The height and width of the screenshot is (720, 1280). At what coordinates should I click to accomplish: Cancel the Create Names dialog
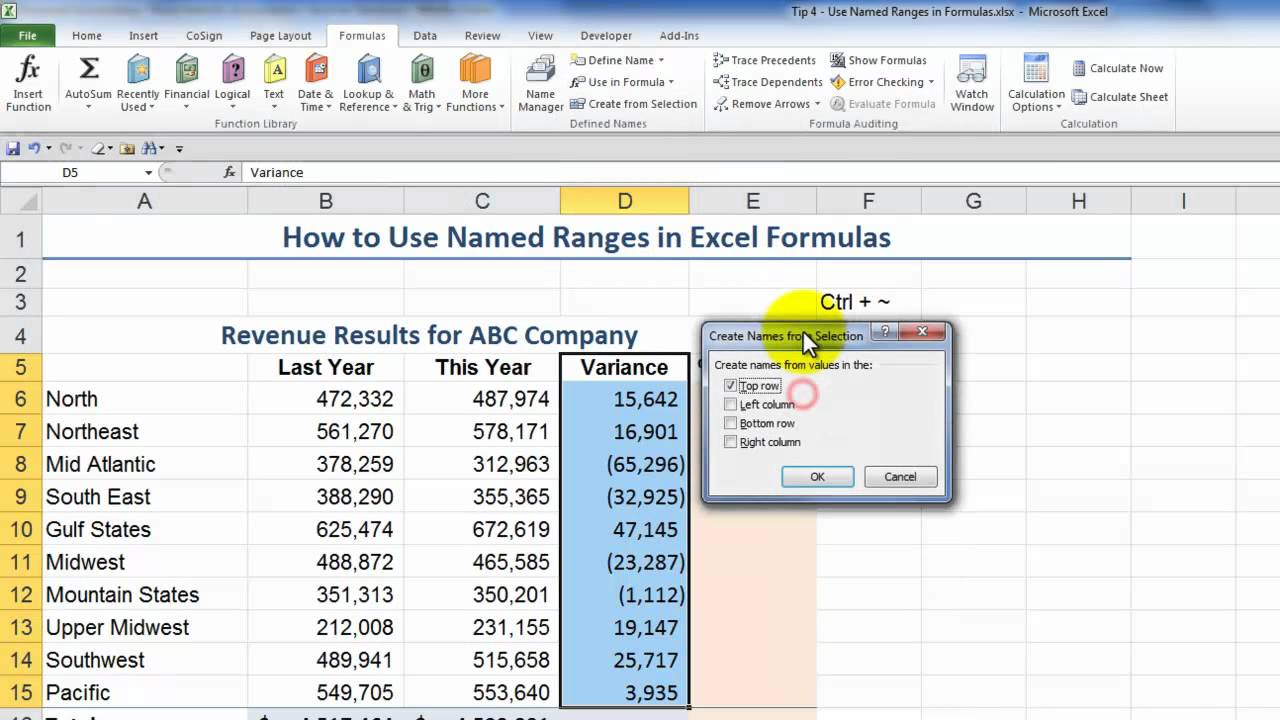coord(899,476)
